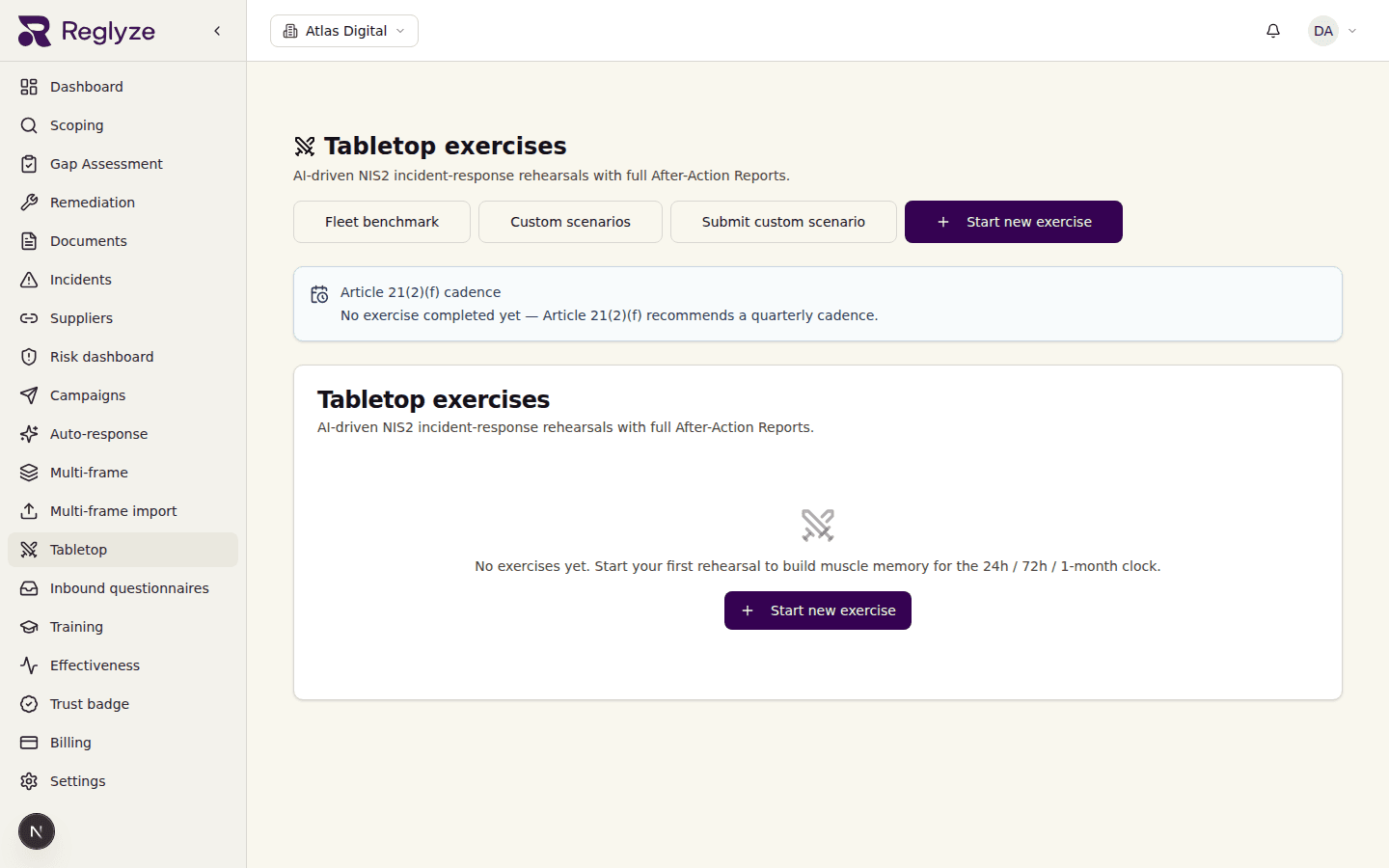Click the Suppliers link icon
The height and width of the screenshot is (868, 1389).
click(29, 318)
